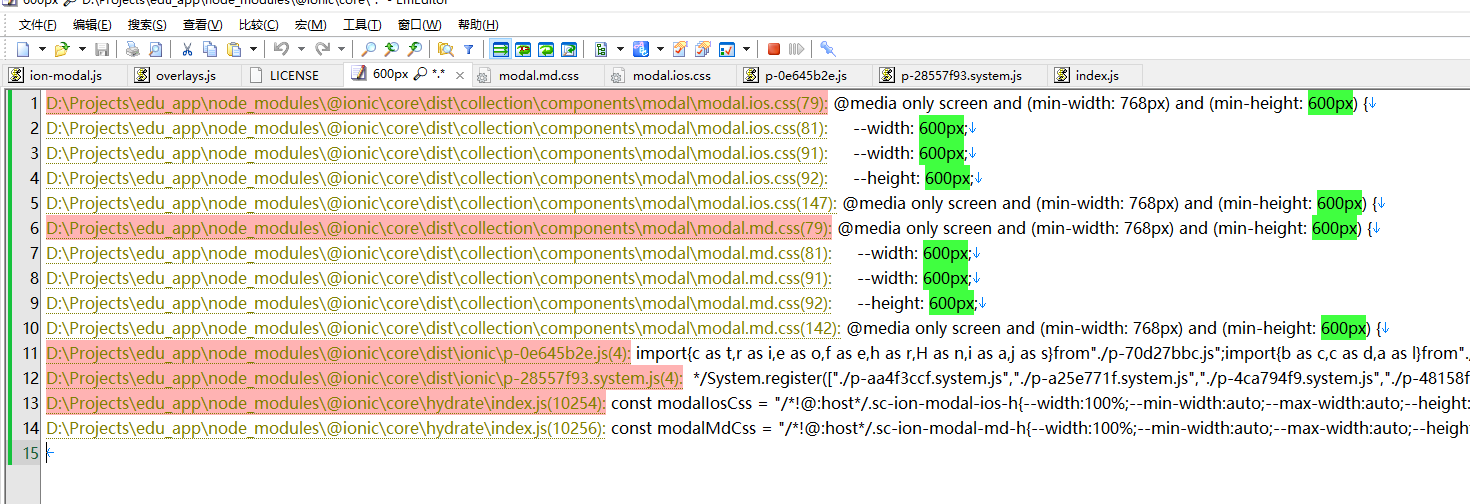This screenshot has width=1470, height=504.
Task: Expand the Configuration properties dropdown arrow
Action: [620, 49]
